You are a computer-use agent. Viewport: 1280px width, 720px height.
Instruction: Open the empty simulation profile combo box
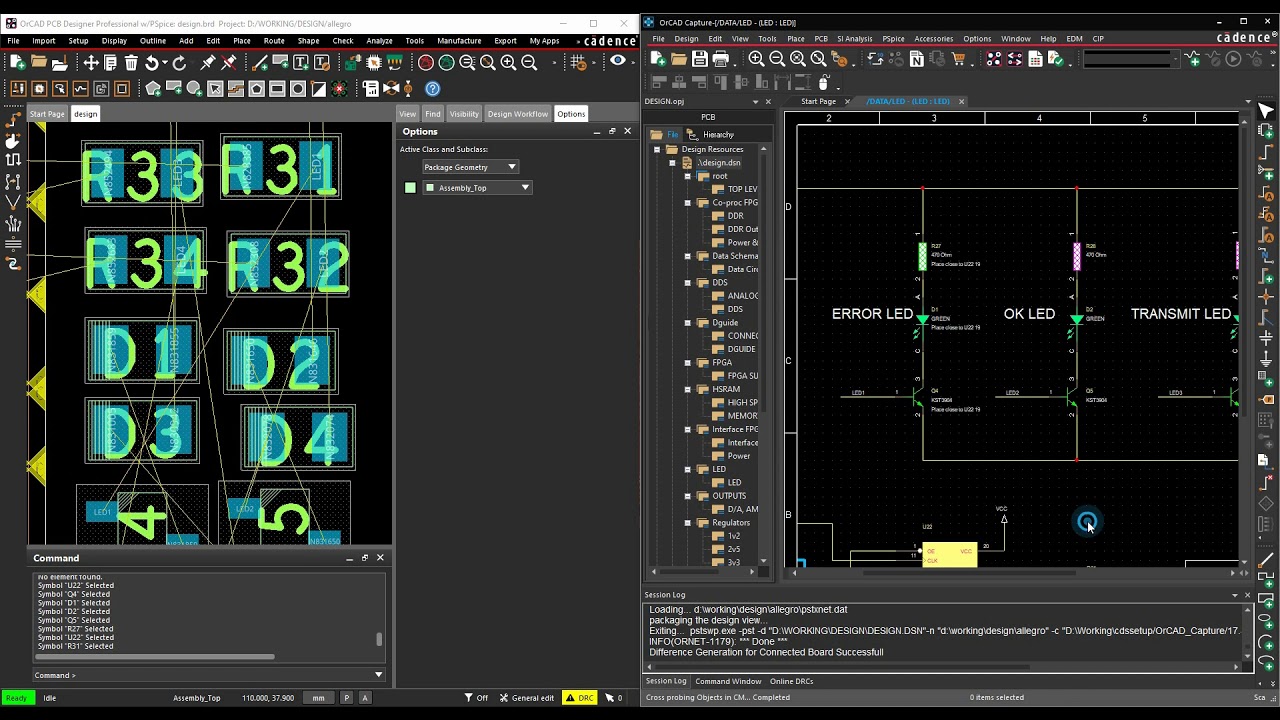coord(1130,59)
